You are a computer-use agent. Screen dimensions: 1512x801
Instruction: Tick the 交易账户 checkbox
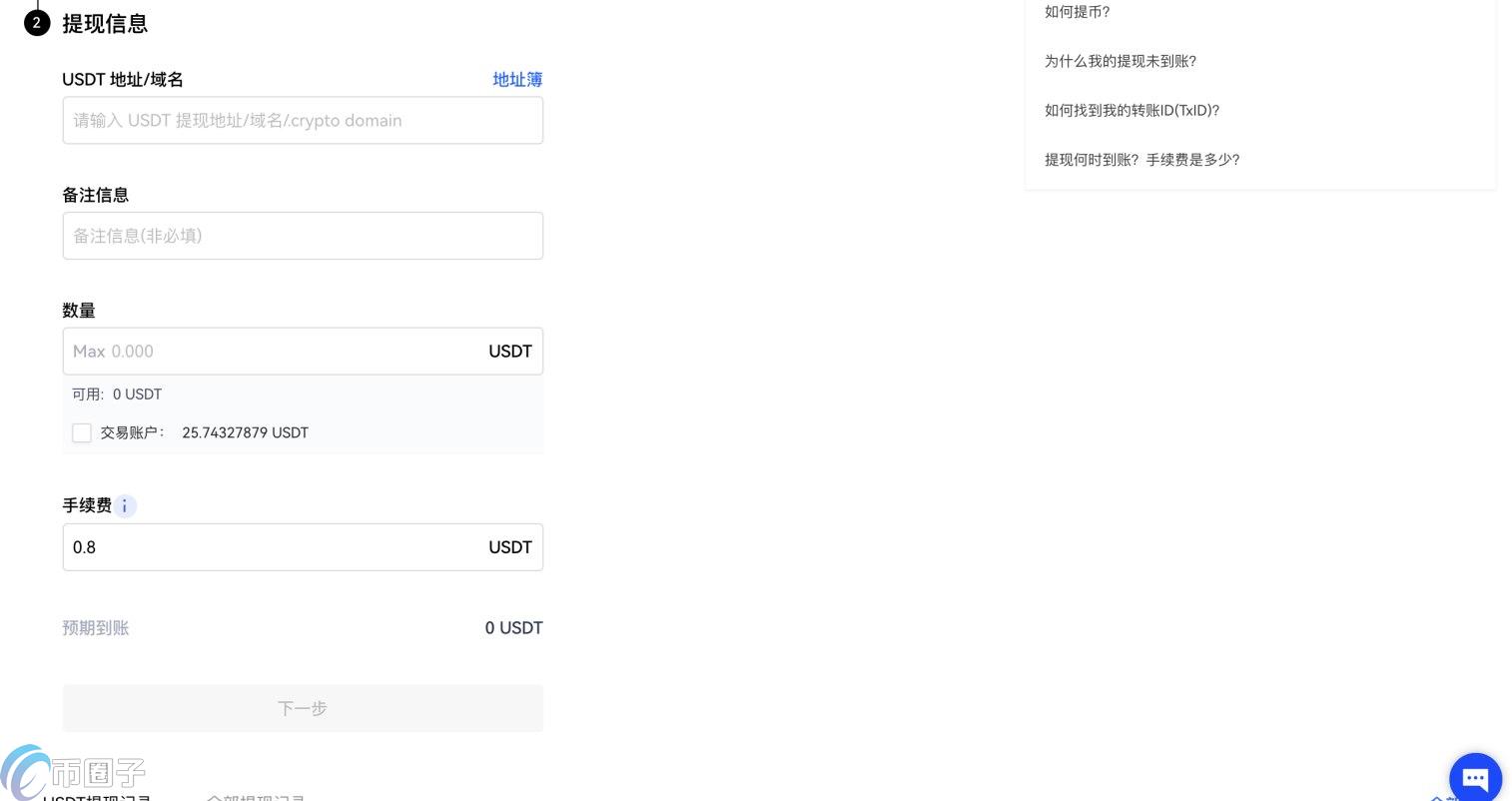tap(82, 432)
